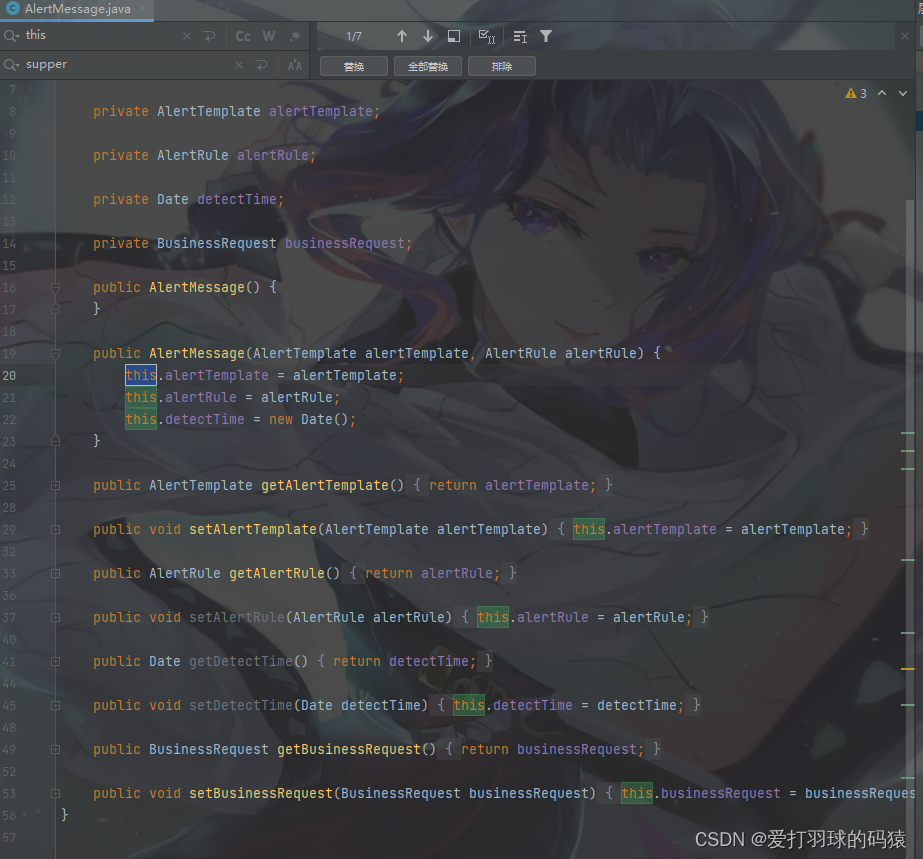Click the 全部替换 (Replace All) button
Image resolution: width=923 pixels, height=859 pixels.
[x=427, y=67]
